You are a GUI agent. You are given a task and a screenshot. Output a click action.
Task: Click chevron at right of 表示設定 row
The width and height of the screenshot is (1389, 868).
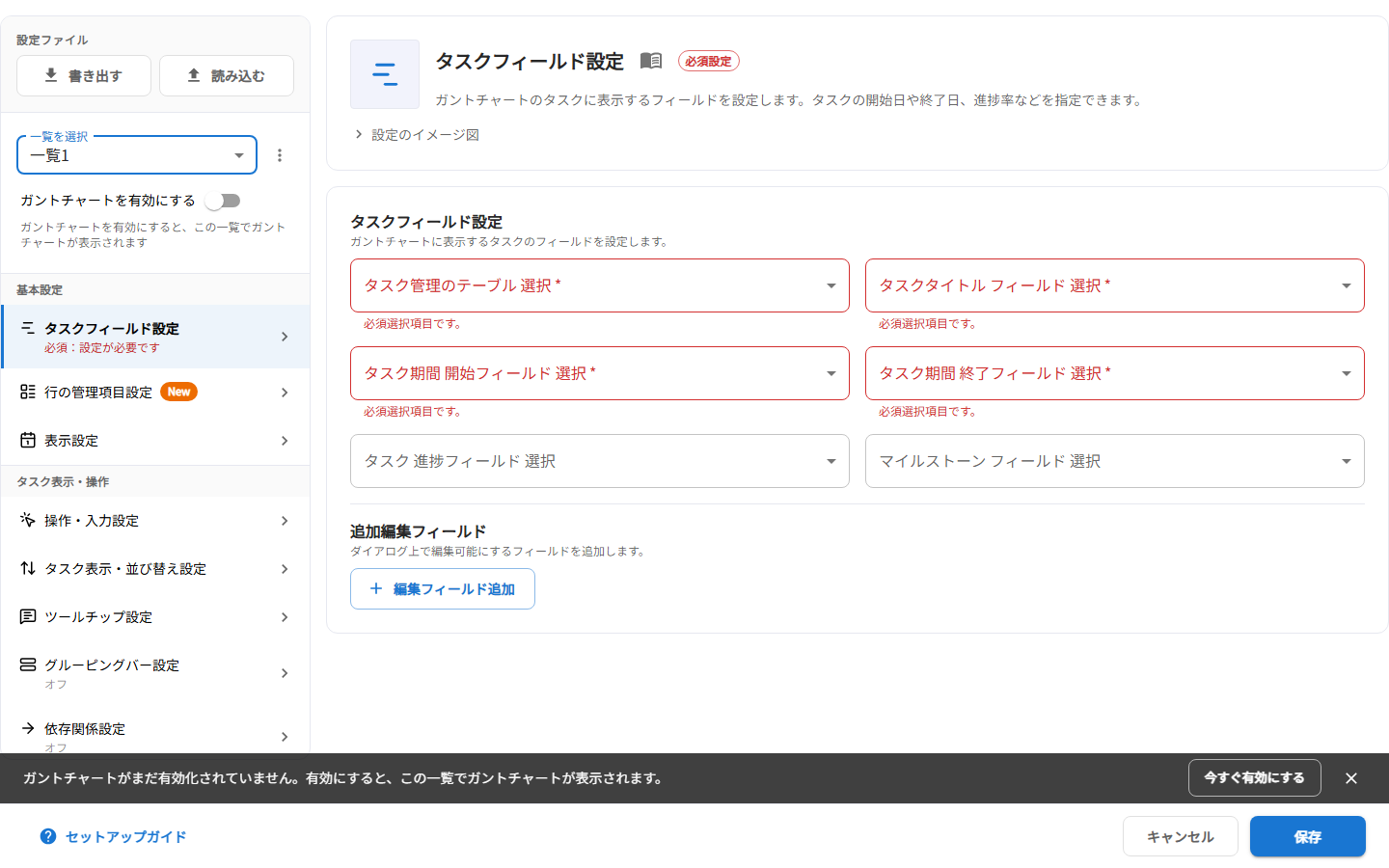pyautogui.click(x=285, y=441)
